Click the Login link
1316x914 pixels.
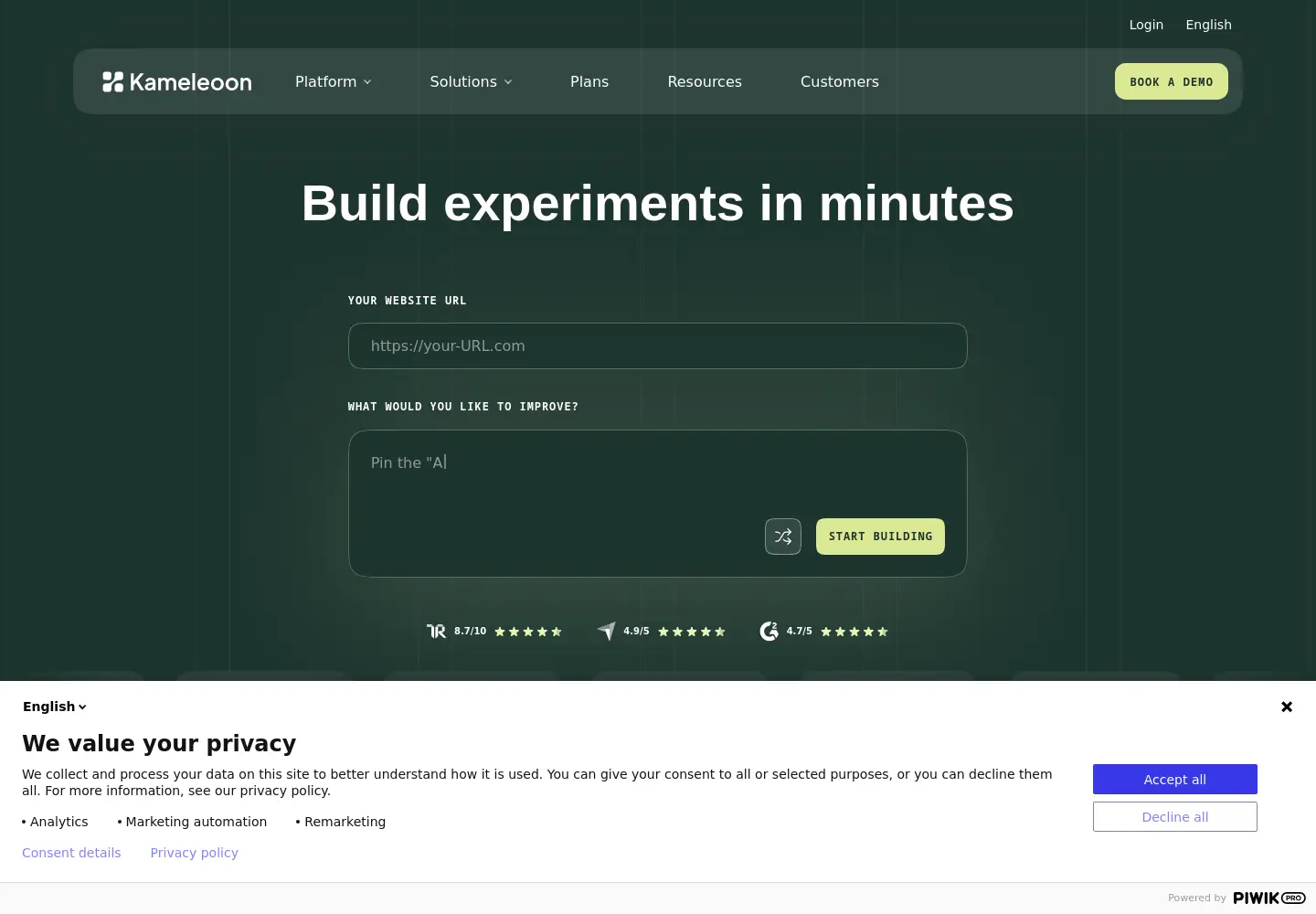click(x=1146, y=25)
